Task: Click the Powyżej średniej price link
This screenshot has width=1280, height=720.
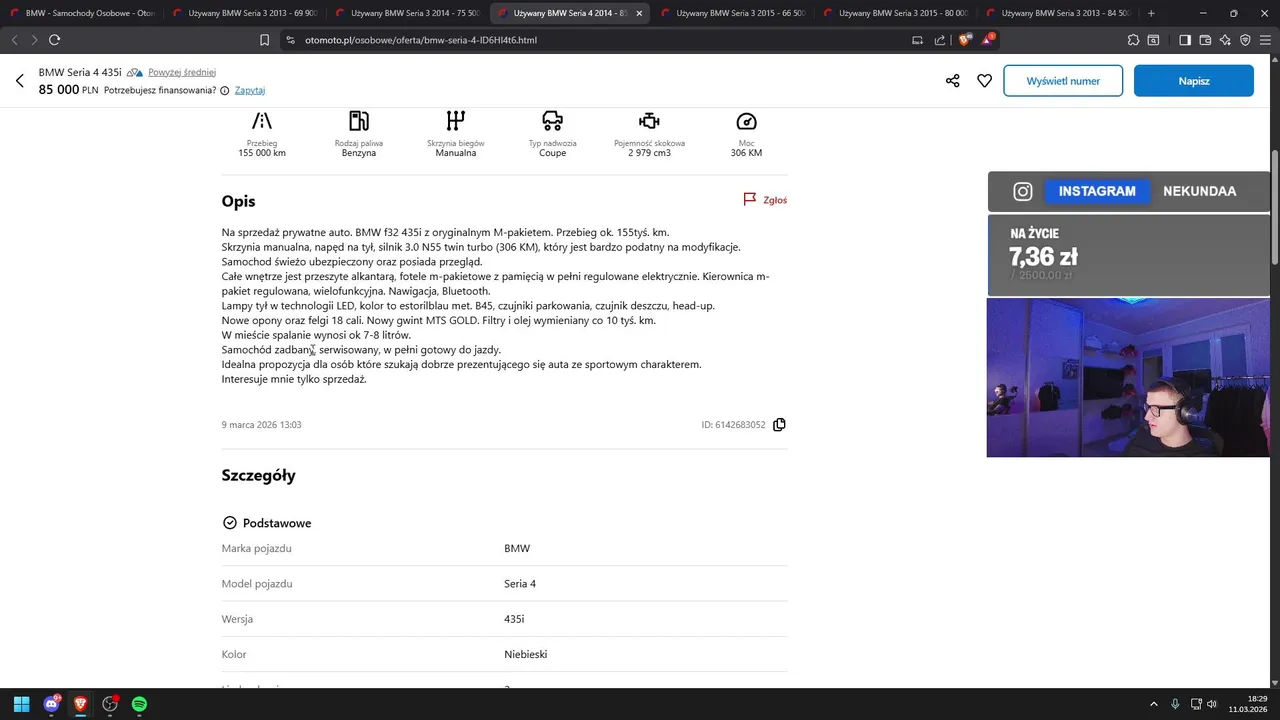Action: tap(182, 72)
